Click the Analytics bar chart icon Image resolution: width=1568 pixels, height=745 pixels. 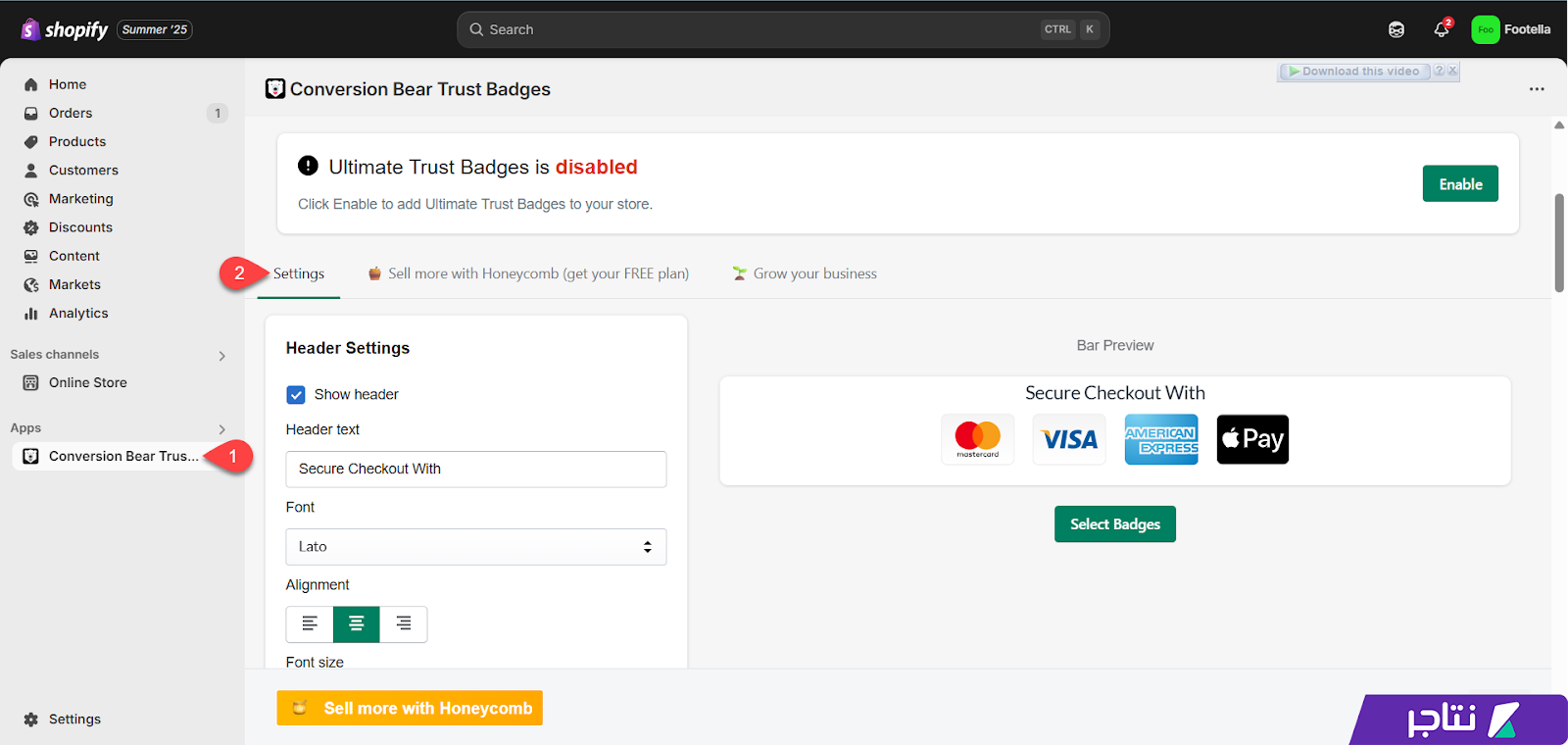30,314
